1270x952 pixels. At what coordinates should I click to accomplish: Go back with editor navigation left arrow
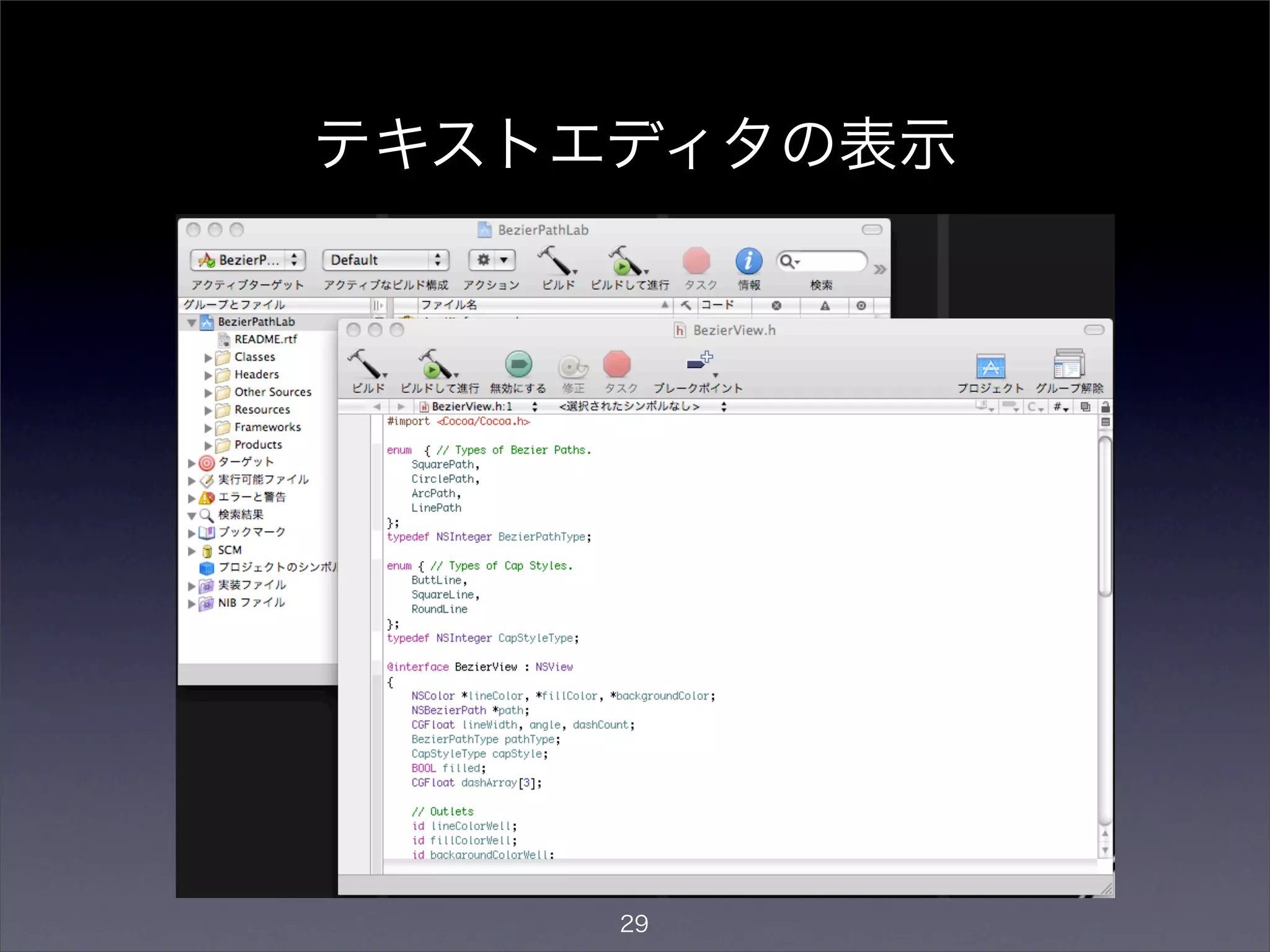(x=376, y=407)
